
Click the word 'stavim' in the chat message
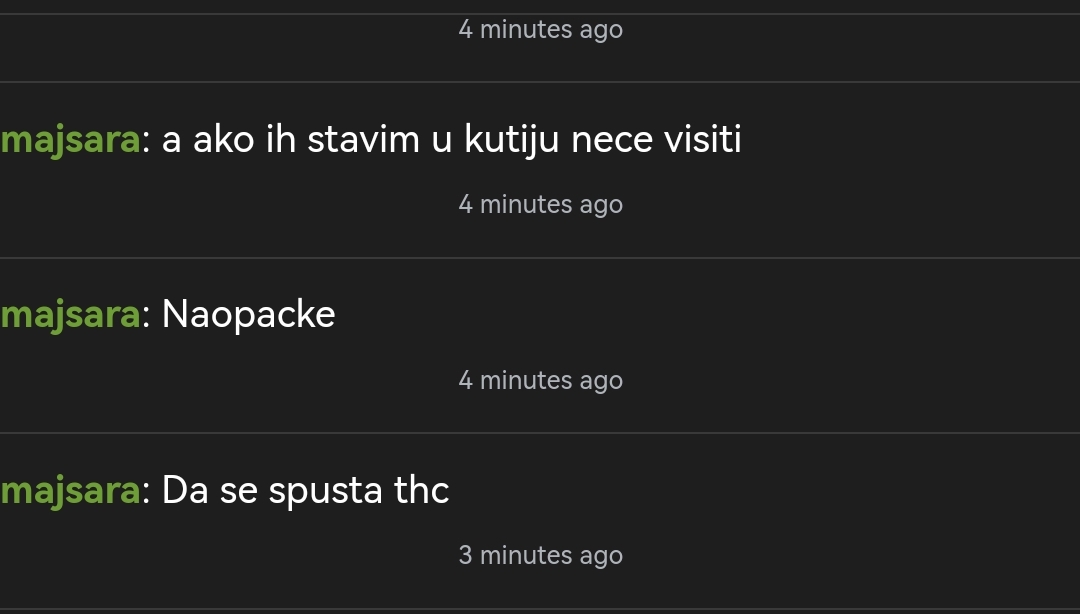pyautogui.click(x=363, y=140)
